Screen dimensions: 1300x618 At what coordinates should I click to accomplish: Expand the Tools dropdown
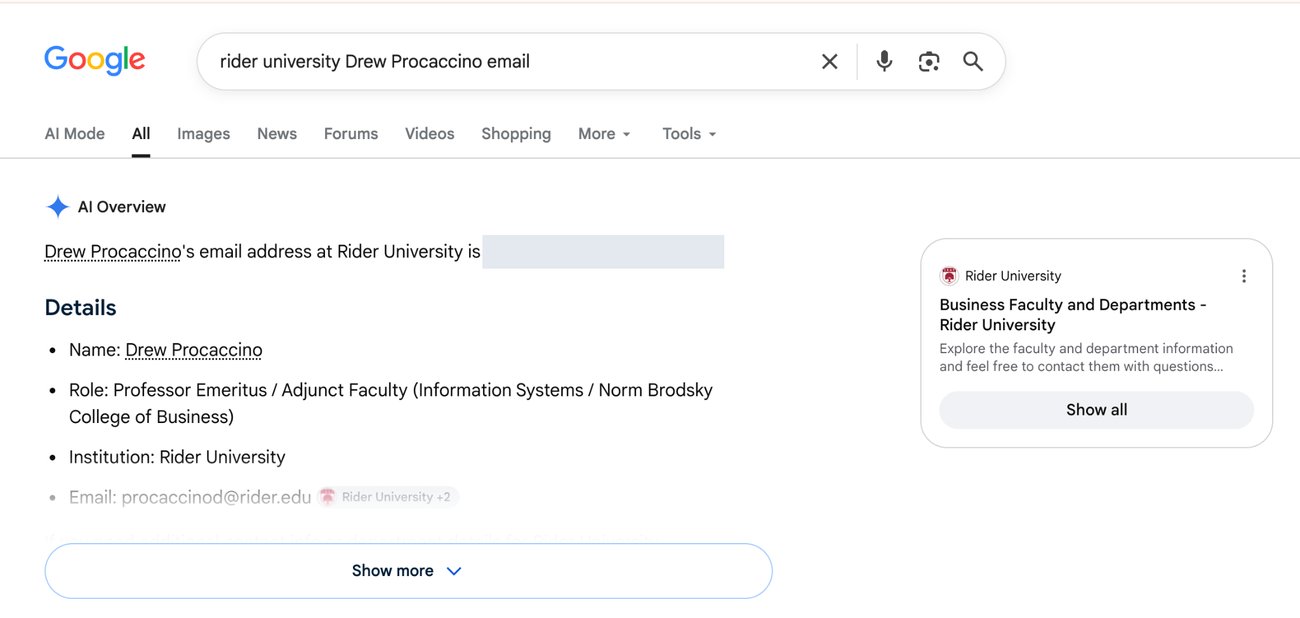click(689, 134)
